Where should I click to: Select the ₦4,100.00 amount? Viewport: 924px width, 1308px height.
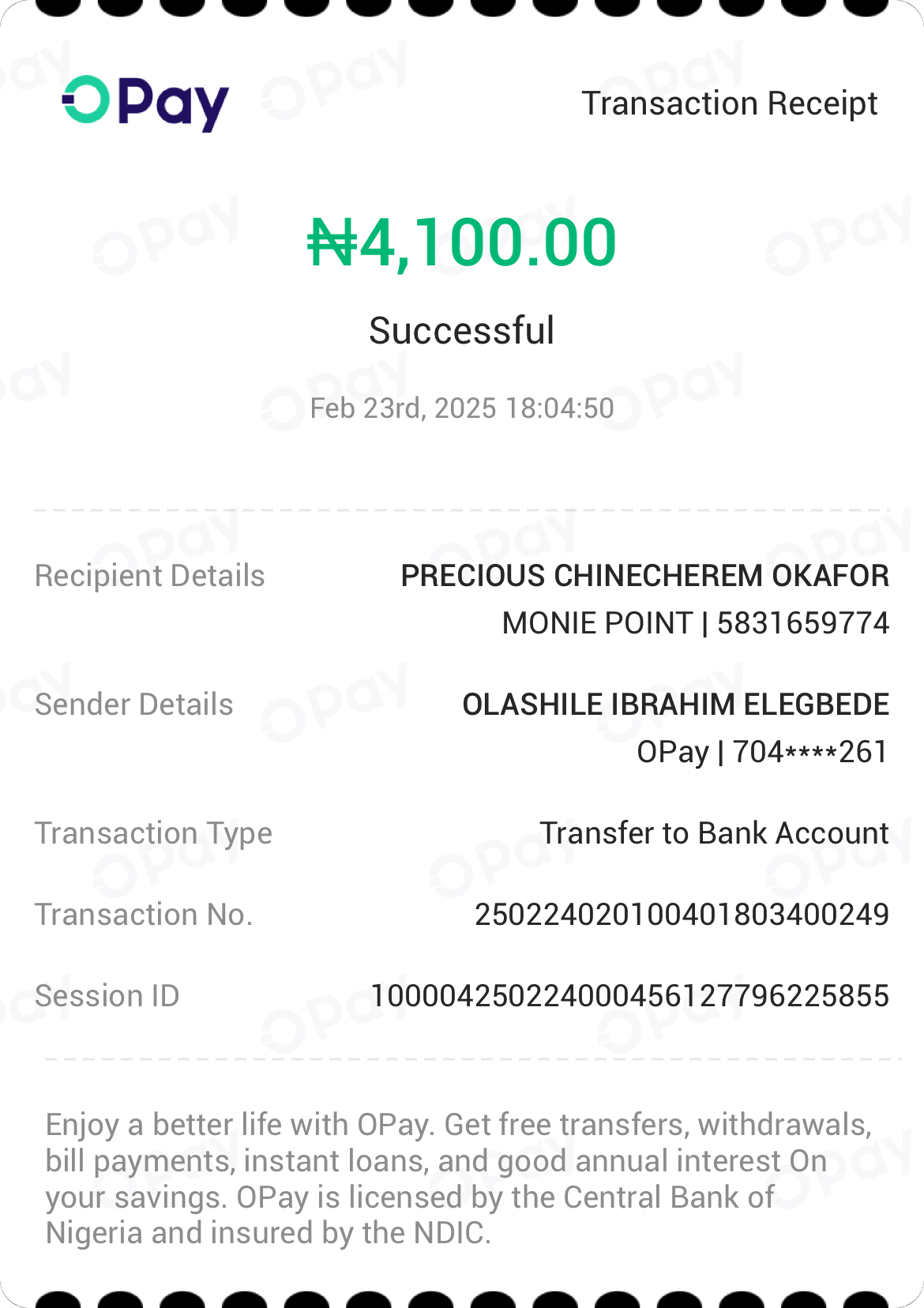click(x=462, y=242)
